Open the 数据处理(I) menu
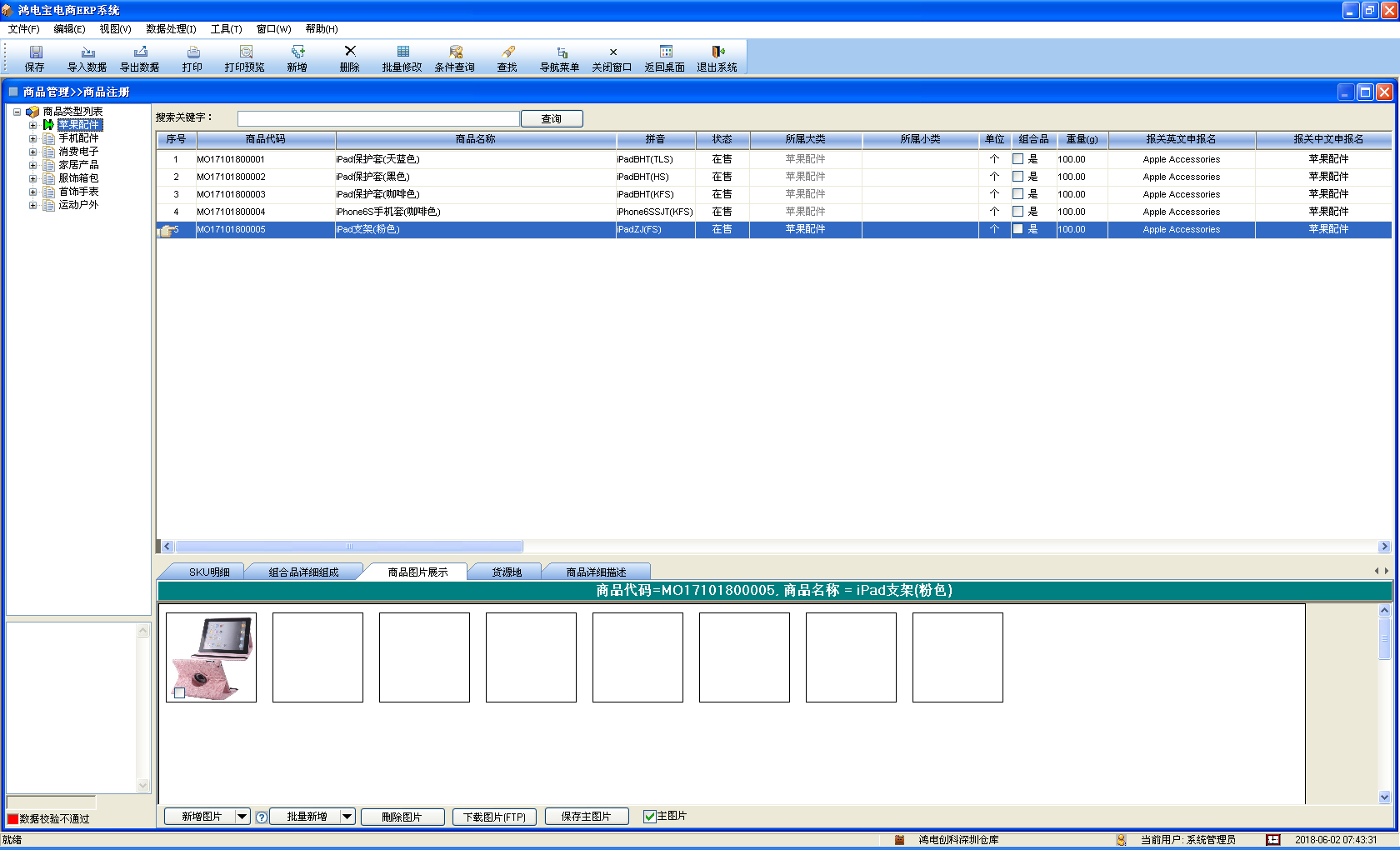 [171, 29]
